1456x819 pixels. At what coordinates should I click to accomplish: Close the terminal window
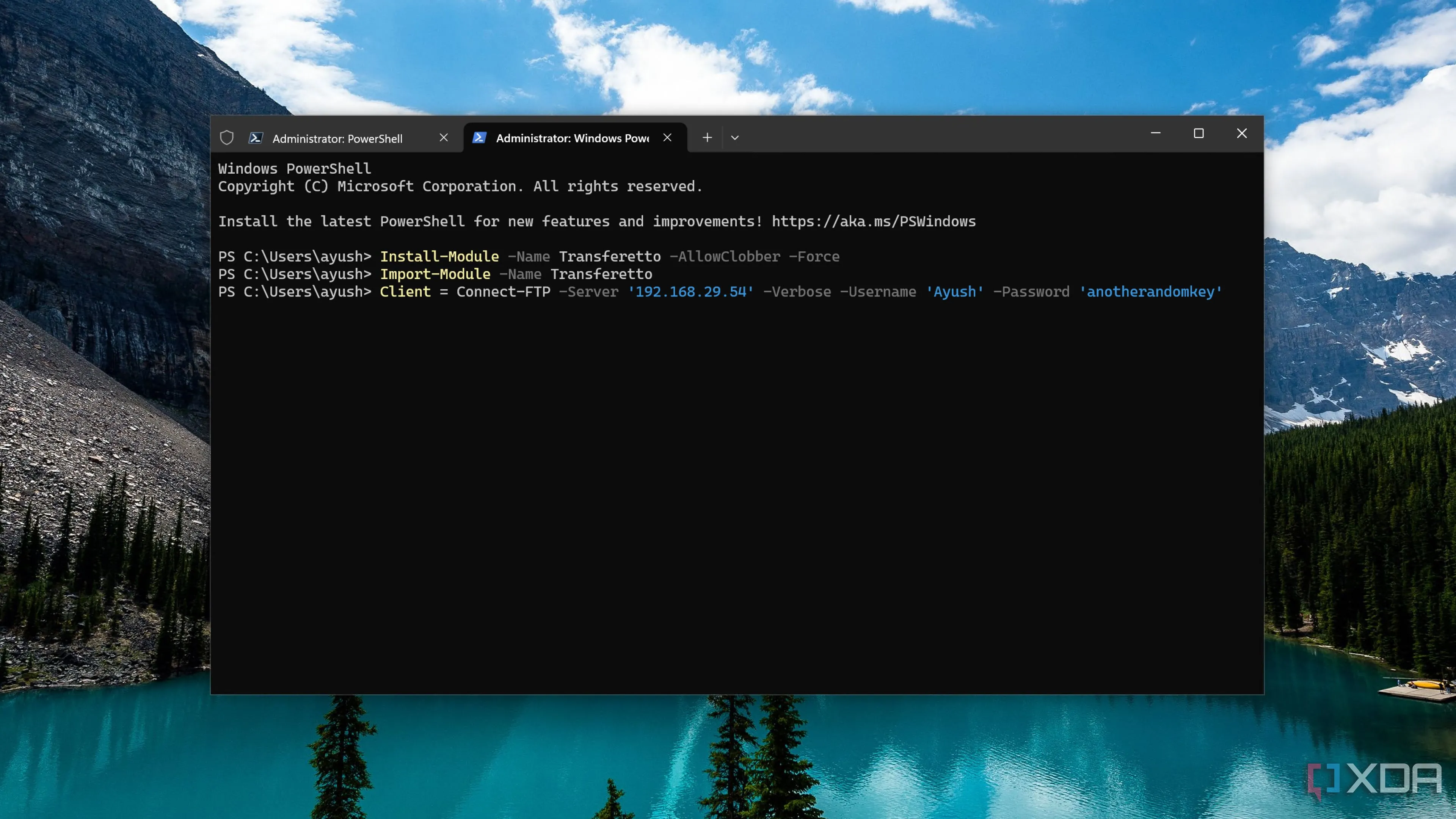coord(1242,133)
